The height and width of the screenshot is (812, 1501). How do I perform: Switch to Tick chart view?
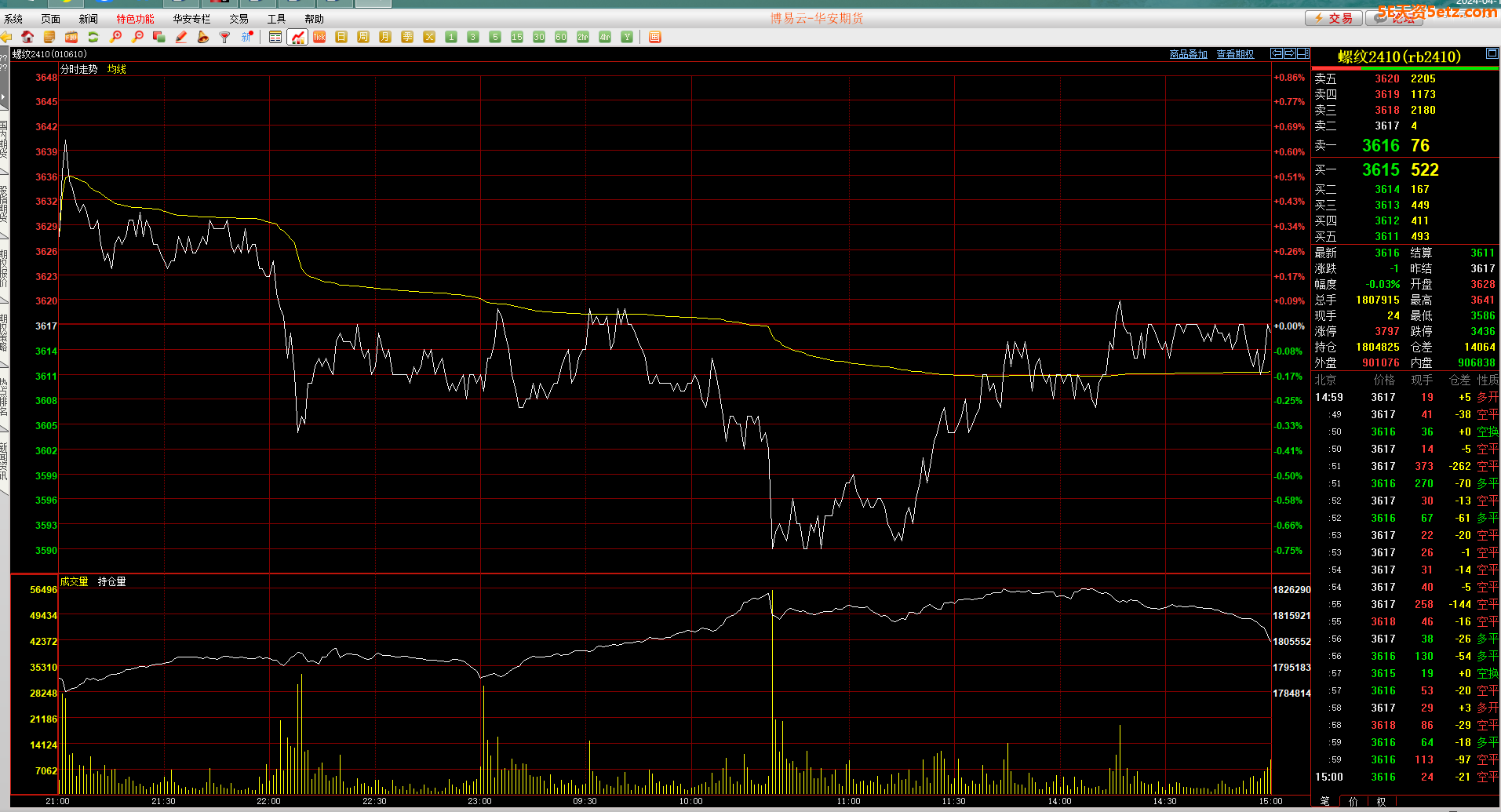coord(319,37)
